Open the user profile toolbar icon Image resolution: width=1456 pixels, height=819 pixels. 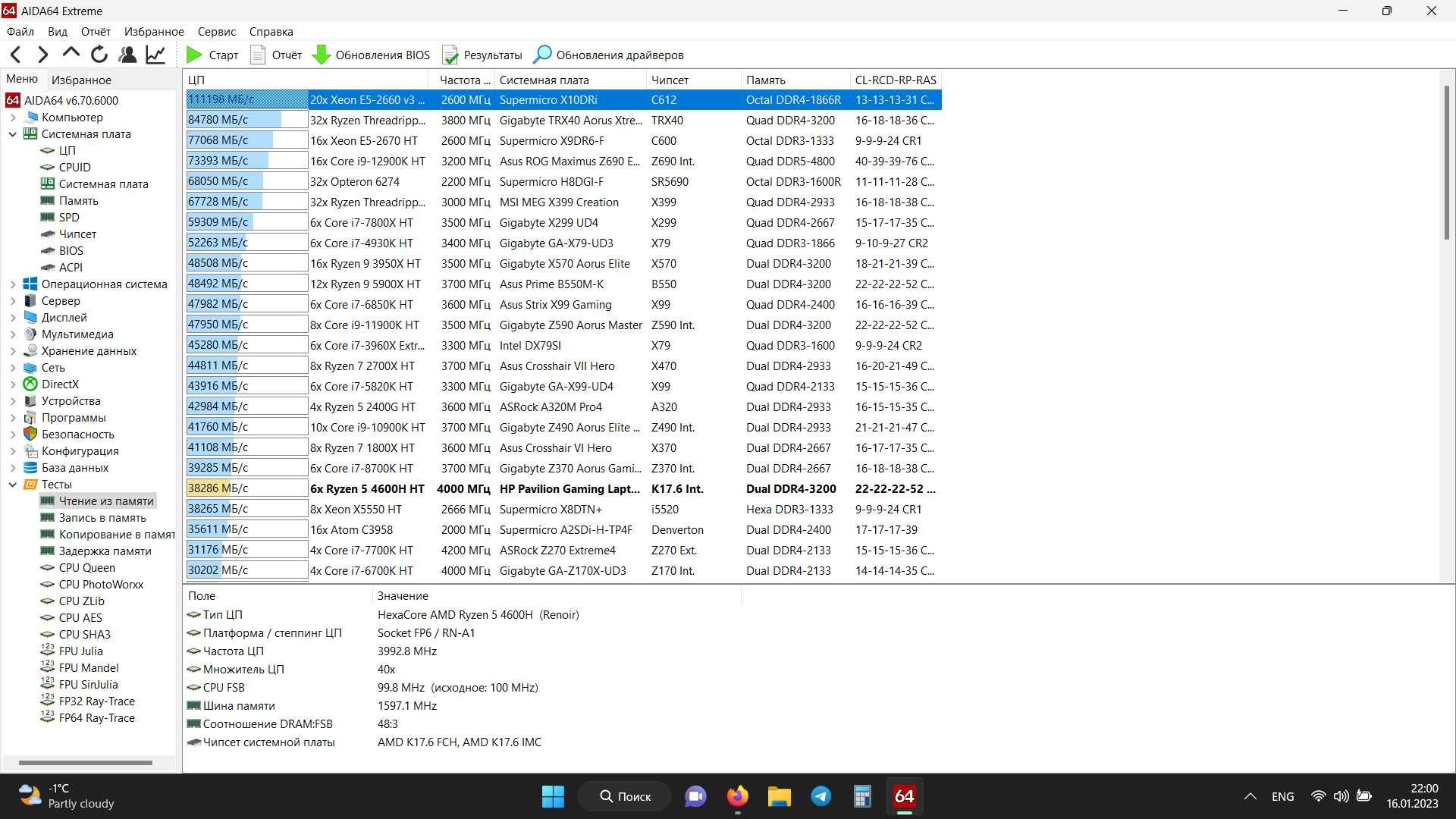[x=127, y=55]
